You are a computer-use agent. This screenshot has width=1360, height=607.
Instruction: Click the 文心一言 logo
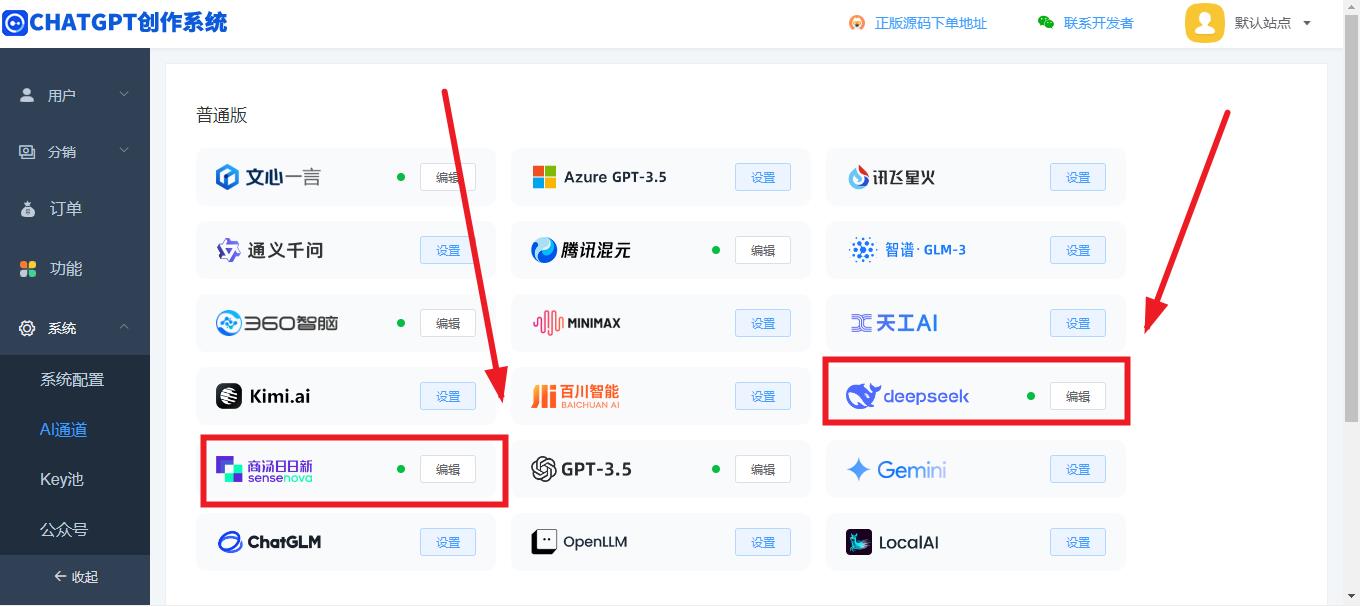pyautogui.click(x=268, y=177)
